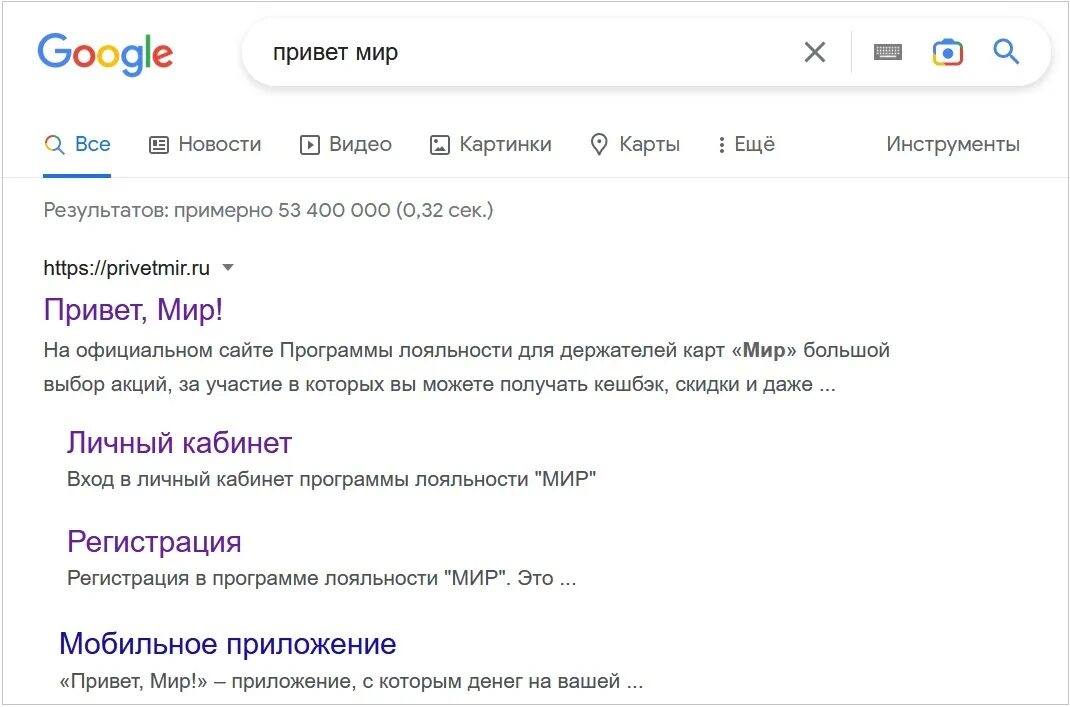Click the Google logo
The height and width of the screenshot is (707, 1070).
pos(105,55)
